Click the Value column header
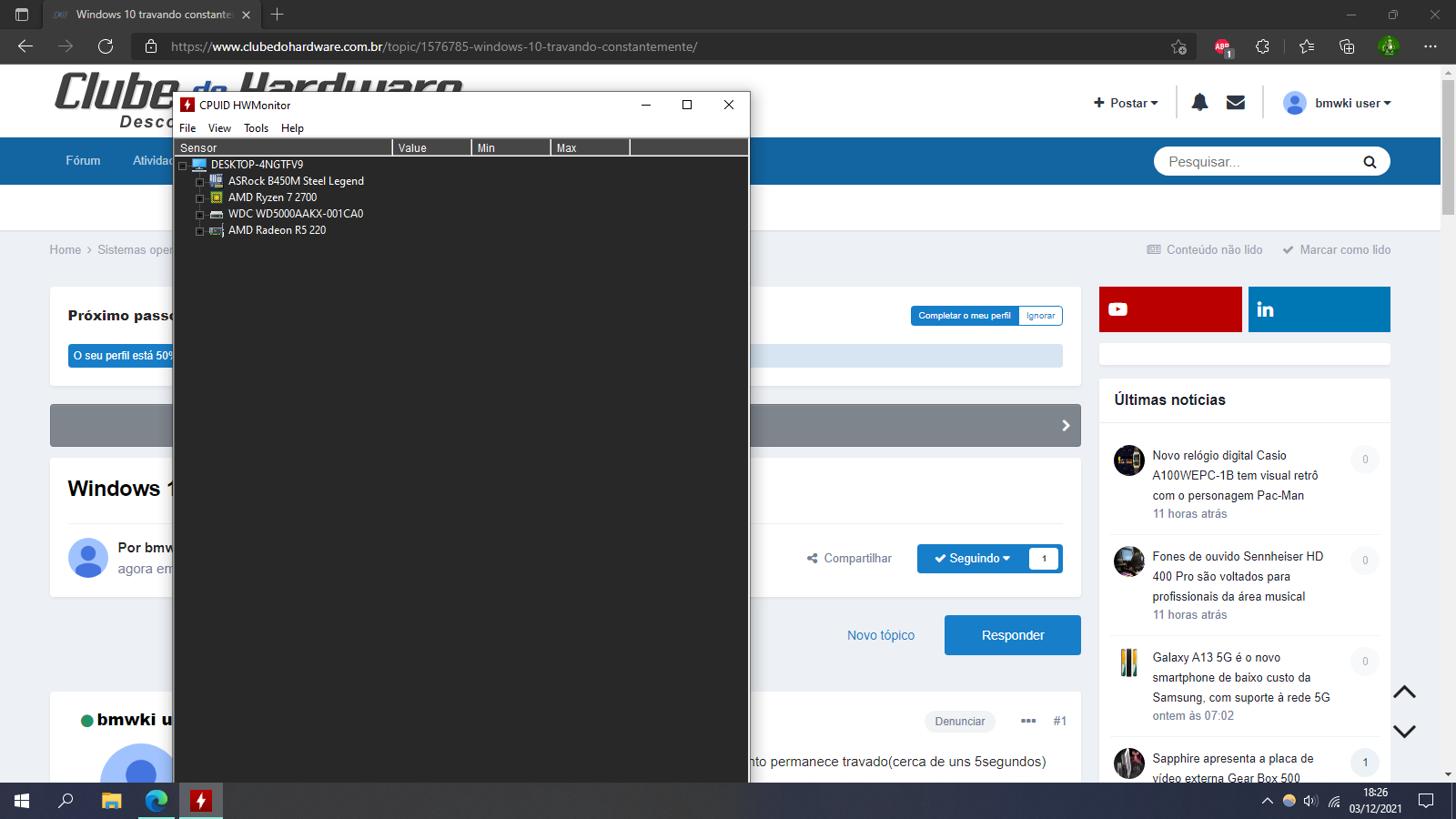 pyautogui.click(x=431, y=147)
